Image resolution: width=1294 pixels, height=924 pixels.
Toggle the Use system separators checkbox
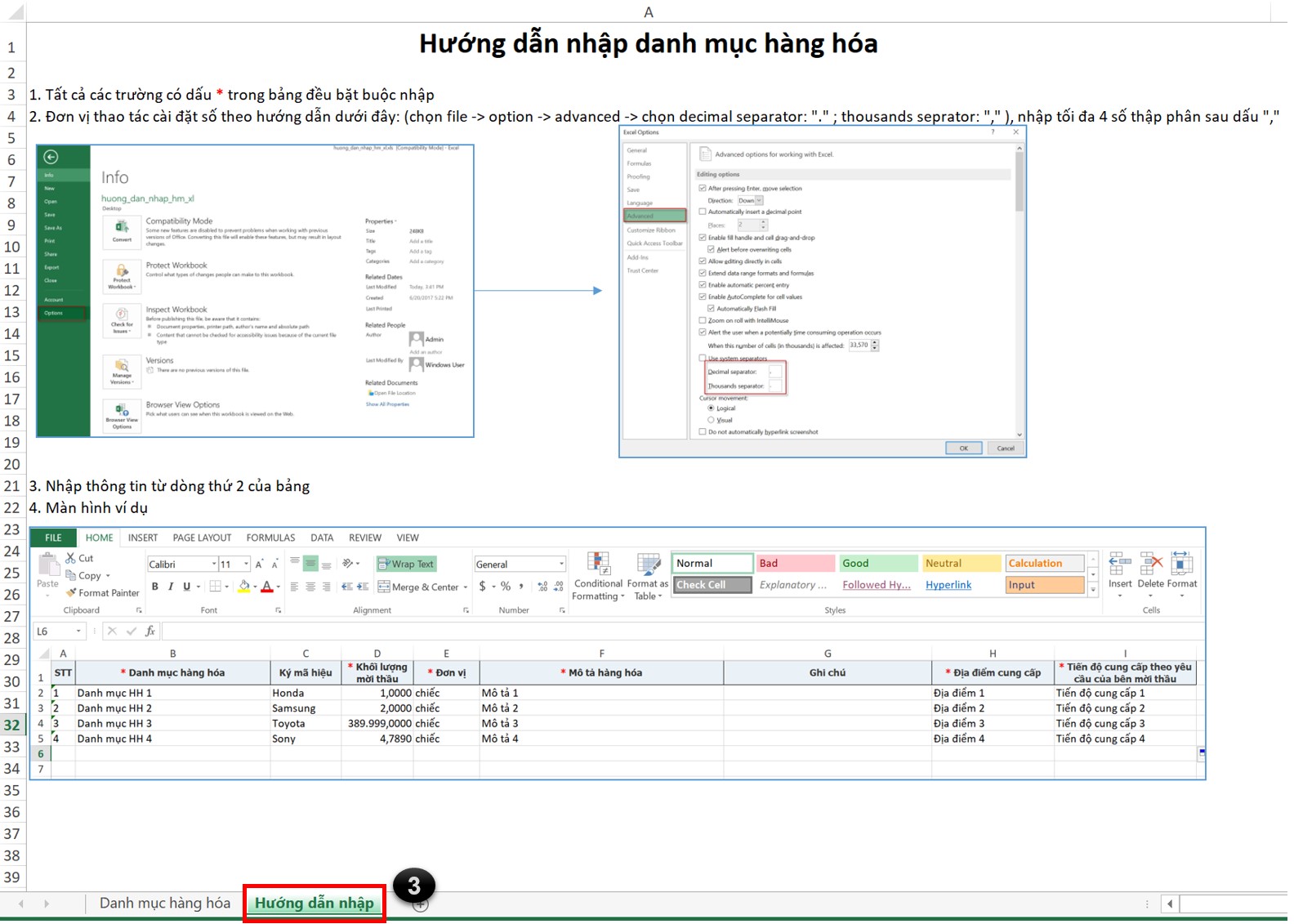tap(703, 358)
